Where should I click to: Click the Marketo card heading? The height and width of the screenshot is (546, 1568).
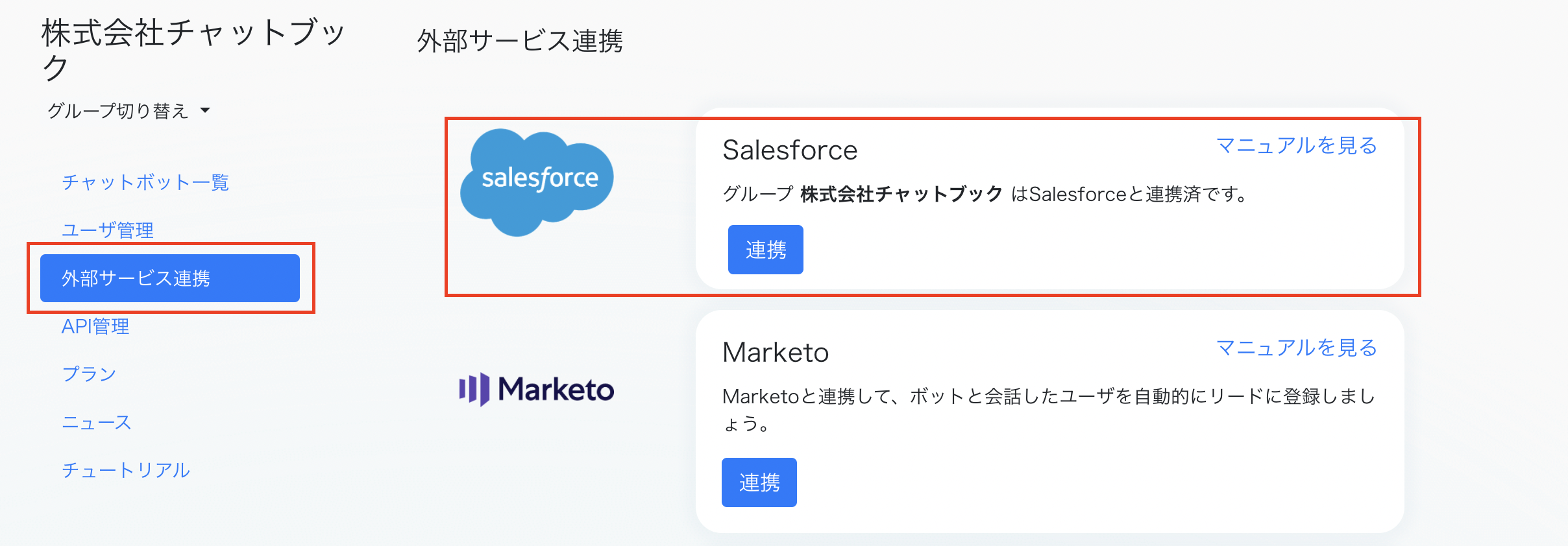tap(776, 352)
